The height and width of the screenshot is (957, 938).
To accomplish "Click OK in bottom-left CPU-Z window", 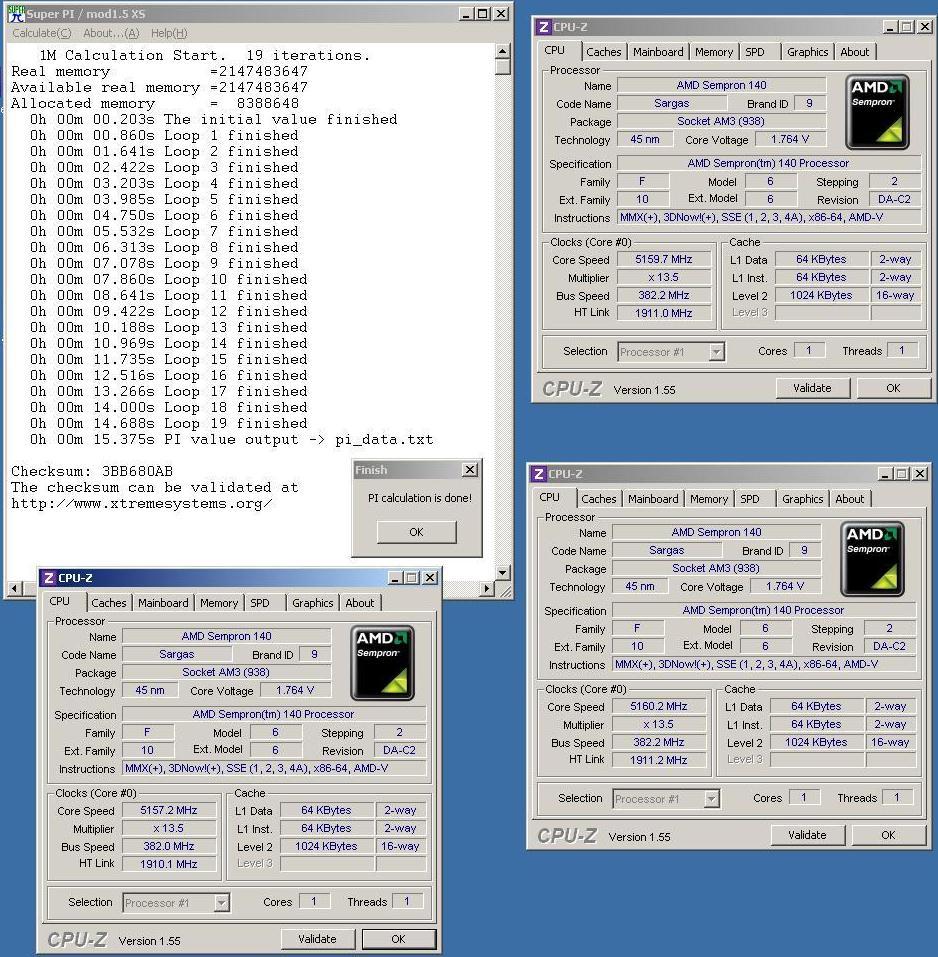I will click(x=399, y=939).
